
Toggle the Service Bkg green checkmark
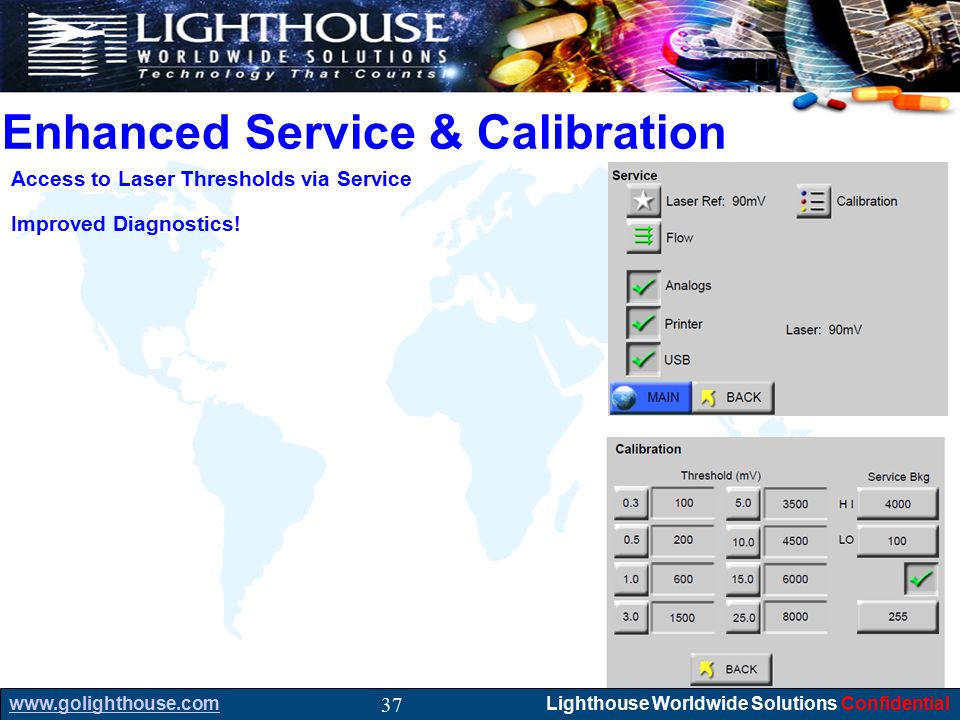[x=921, y=579]
